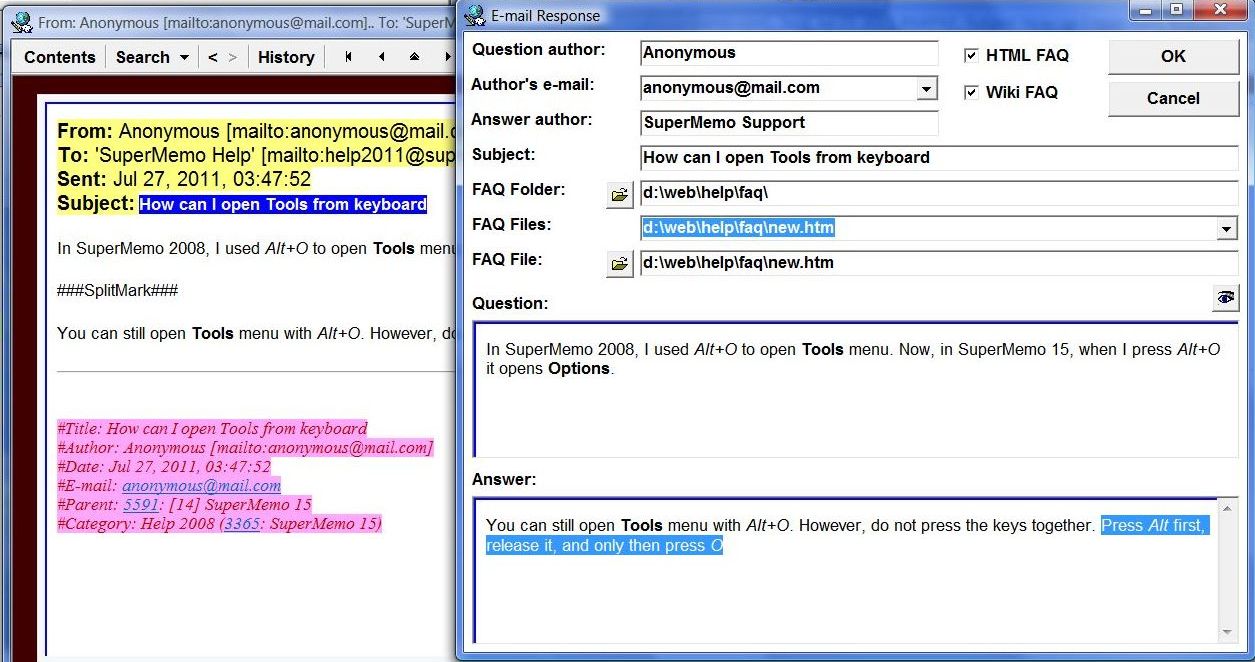The width and height of the screenshot is (1255, 662).
Task: Maximize the E-mail Response window
Action: [x=1175, y=10]
